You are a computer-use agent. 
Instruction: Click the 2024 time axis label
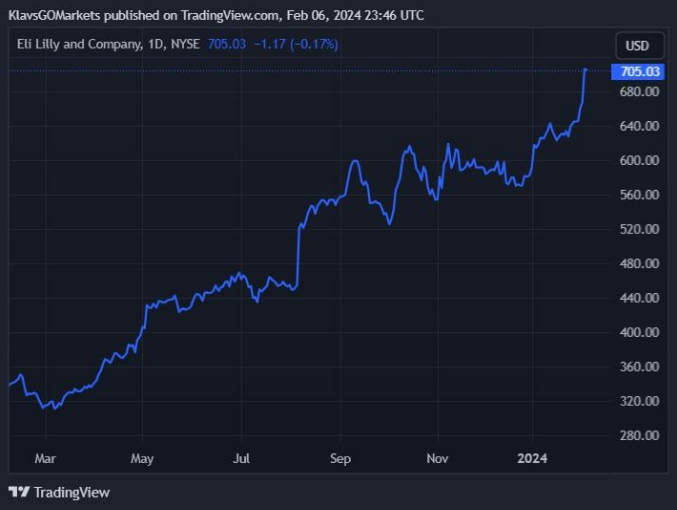[x=532, y=458]
